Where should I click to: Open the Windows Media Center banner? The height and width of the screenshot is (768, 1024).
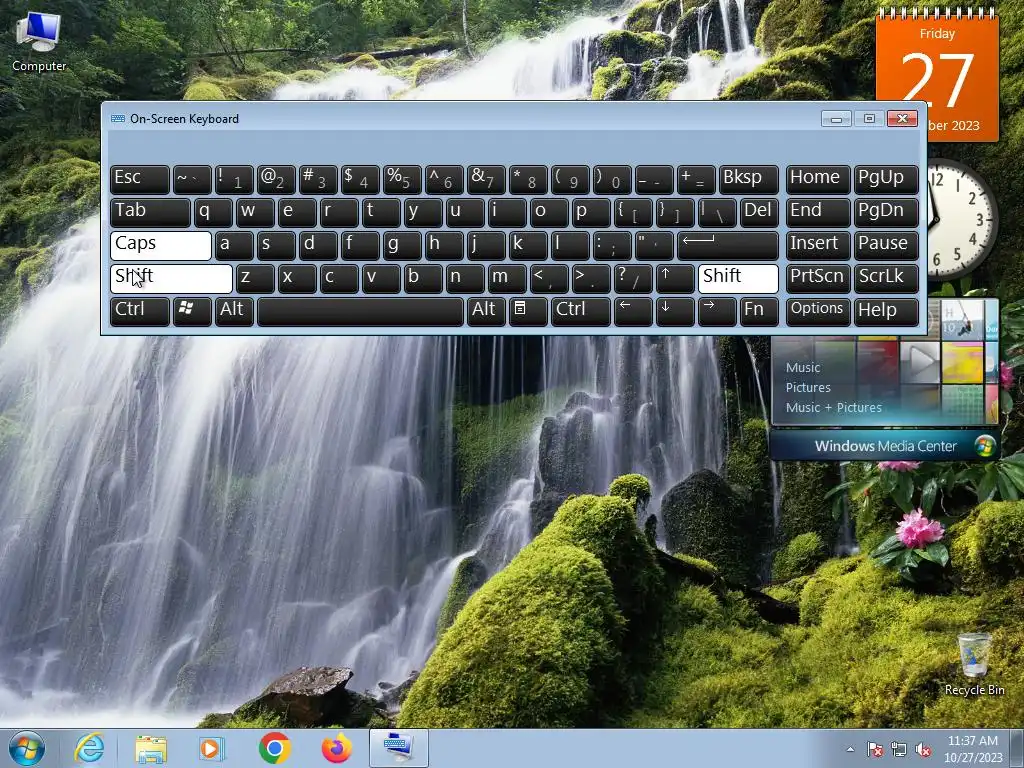tap(884, 446)
